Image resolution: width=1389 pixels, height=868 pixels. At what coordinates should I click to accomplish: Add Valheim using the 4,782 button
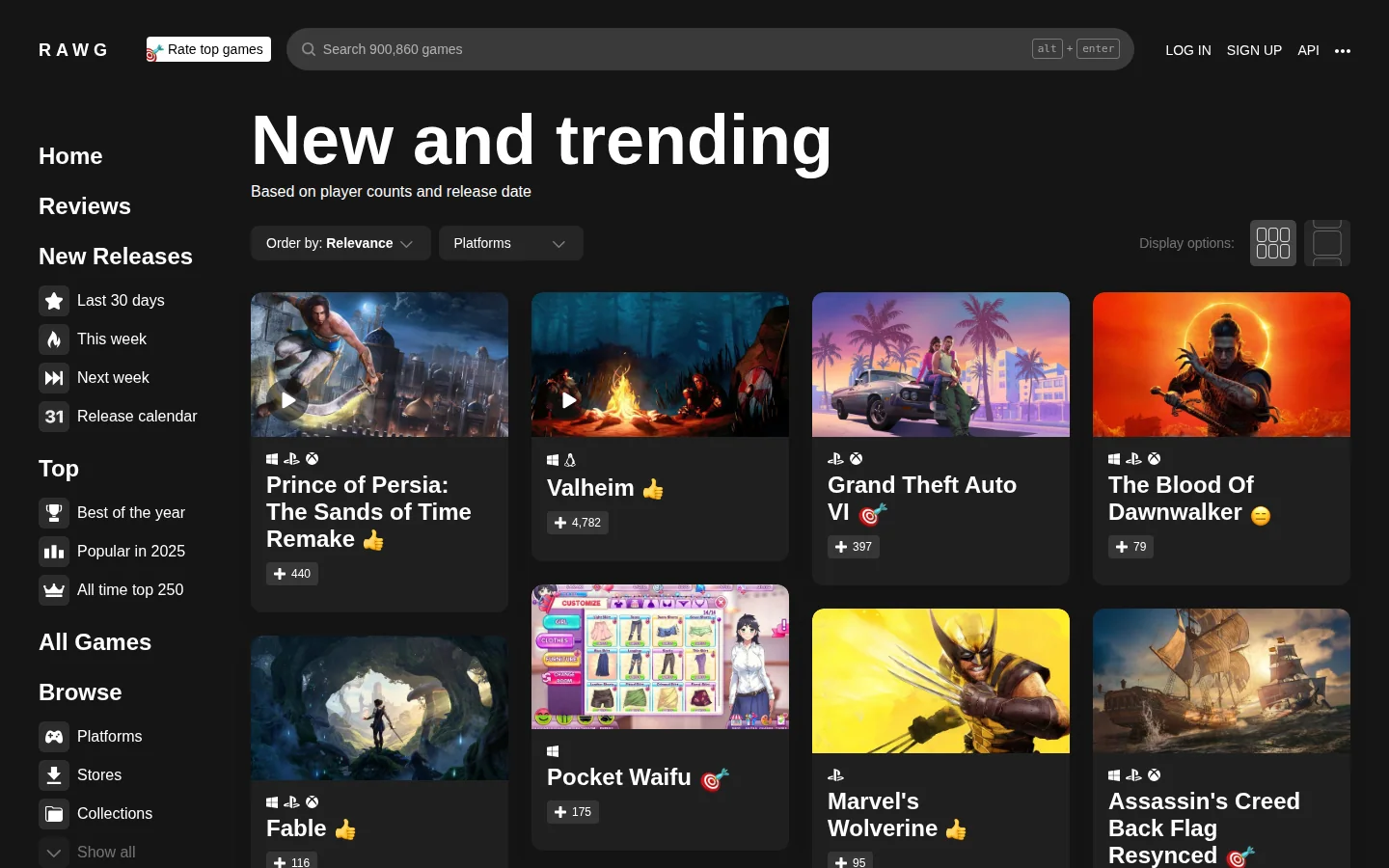point(578,523)
